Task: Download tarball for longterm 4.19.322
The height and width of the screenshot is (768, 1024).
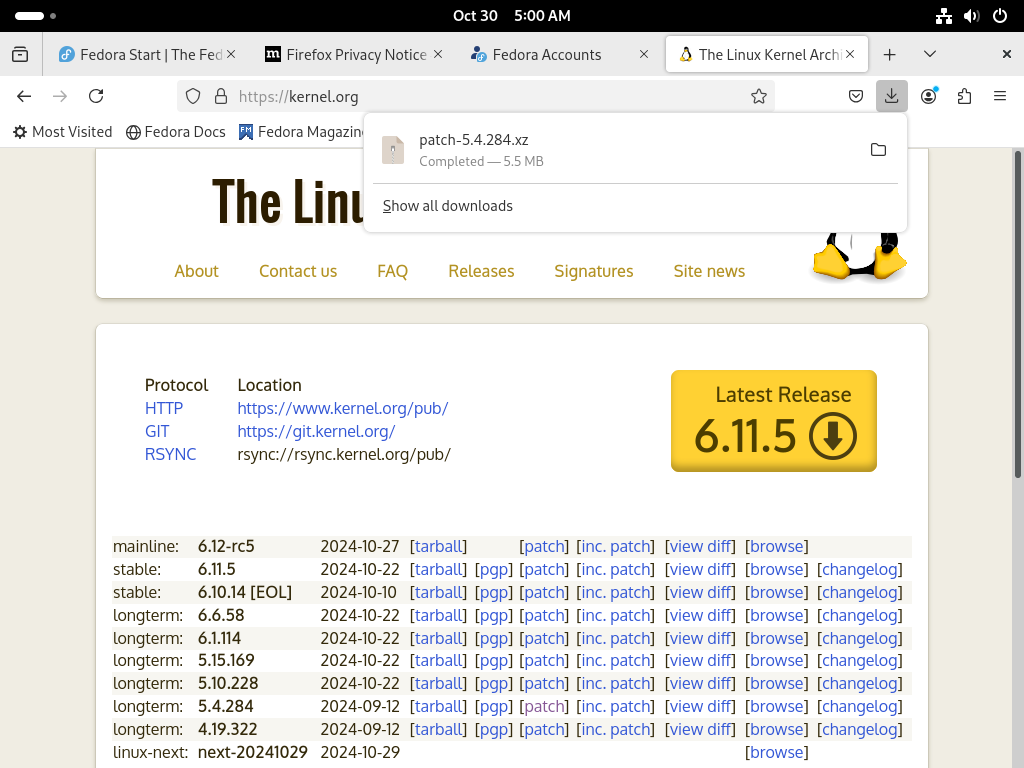Action: pos(438,729)
